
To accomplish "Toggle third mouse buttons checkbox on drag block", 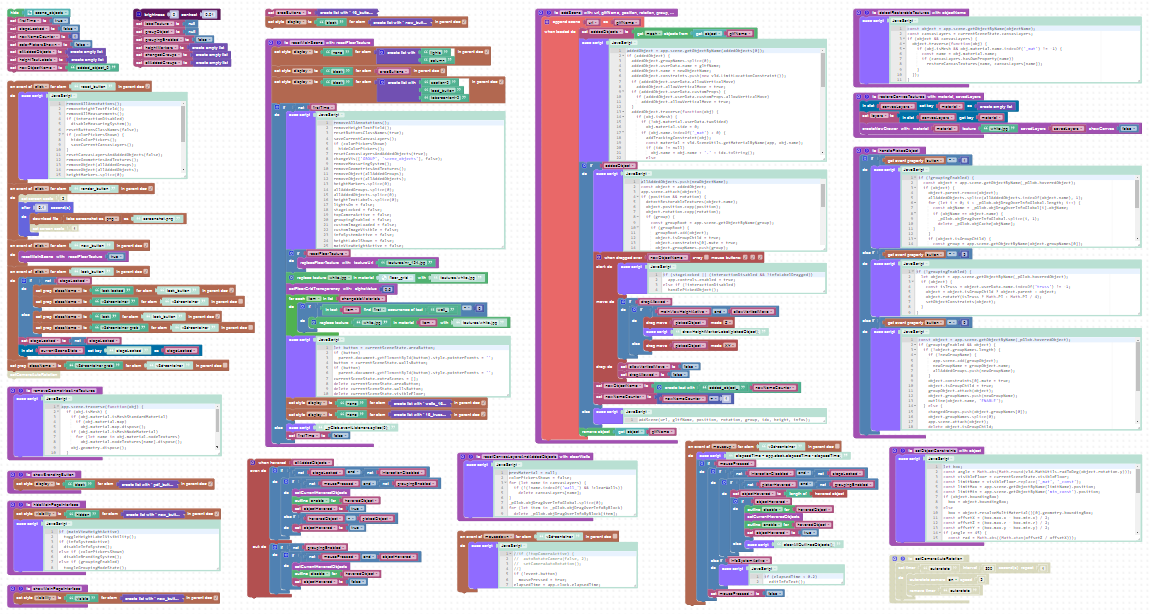I will point(760,257).
